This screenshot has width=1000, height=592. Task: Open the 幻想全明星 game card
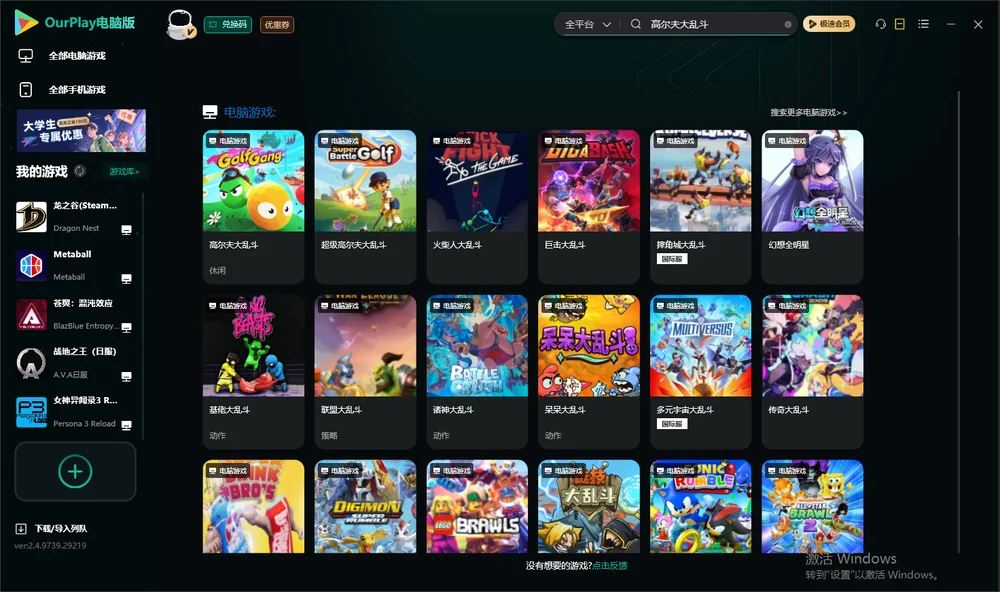(812, 207)
